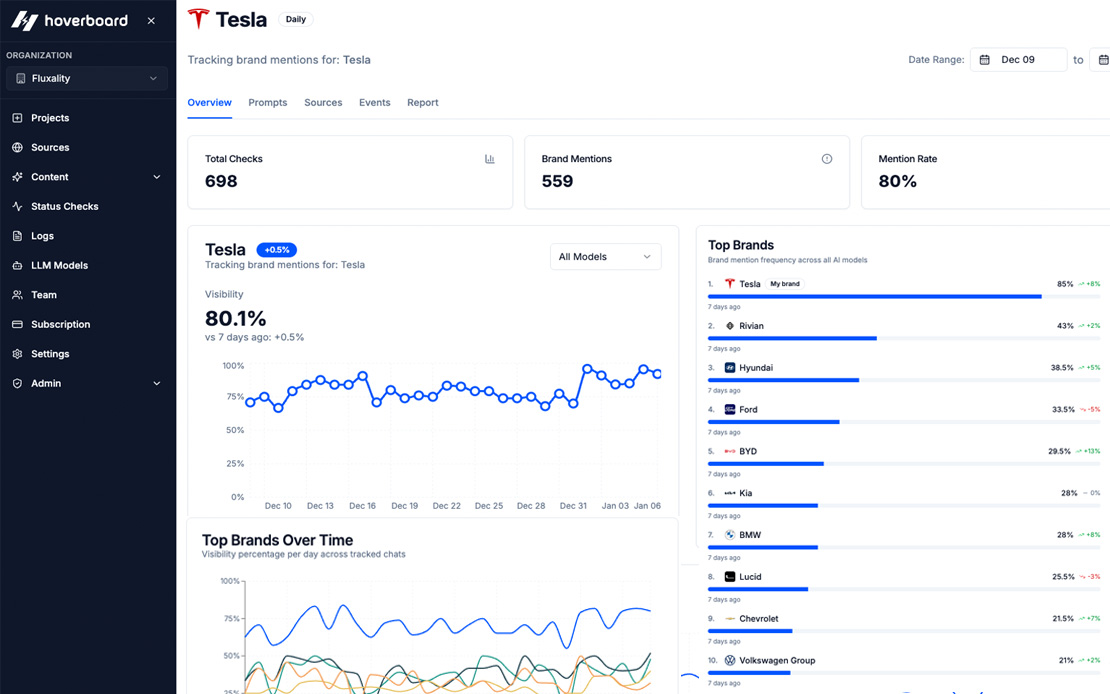
Task: Open the Team page
Action: pyautogui.click(x=87, y=295)
